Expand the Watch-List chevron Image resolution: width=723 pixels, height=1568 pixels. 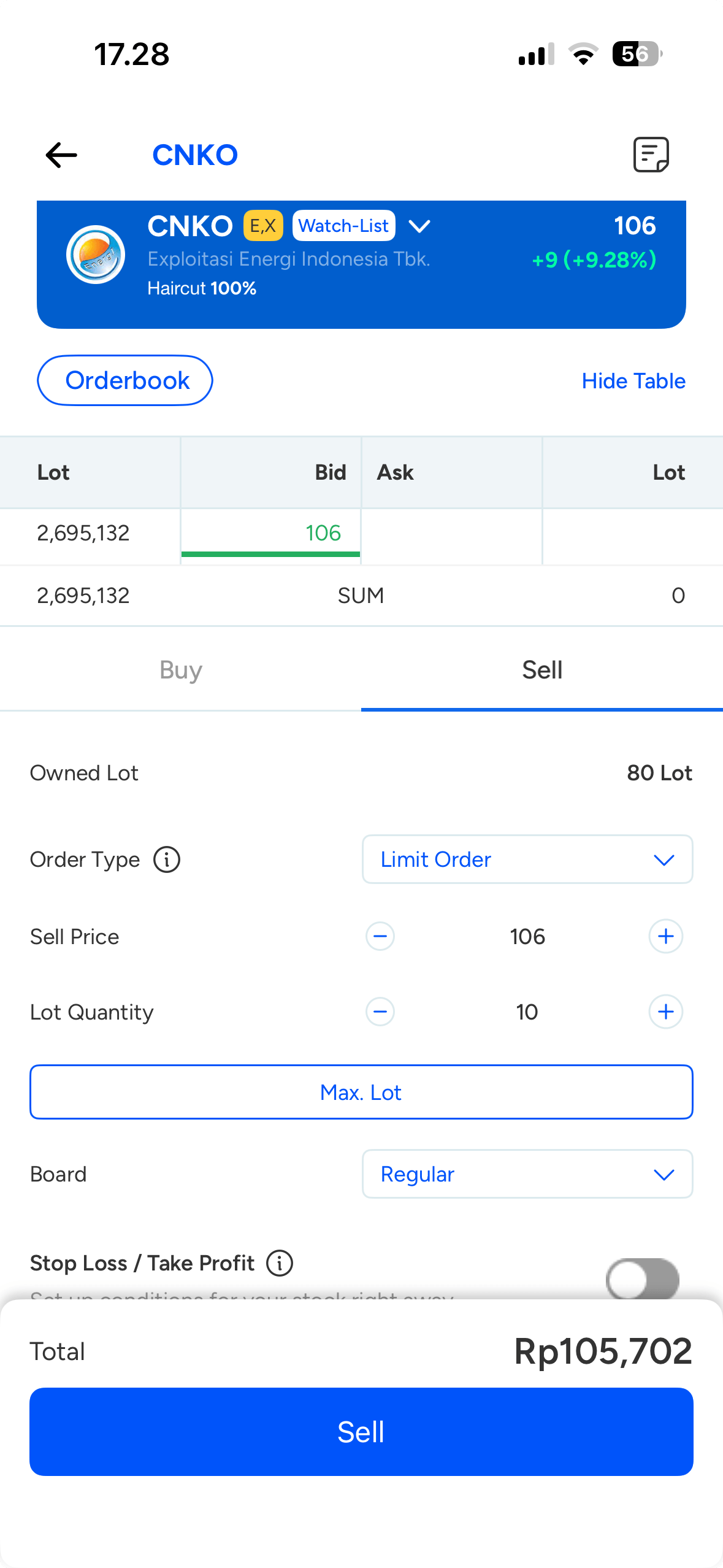(x=419, y=227)
